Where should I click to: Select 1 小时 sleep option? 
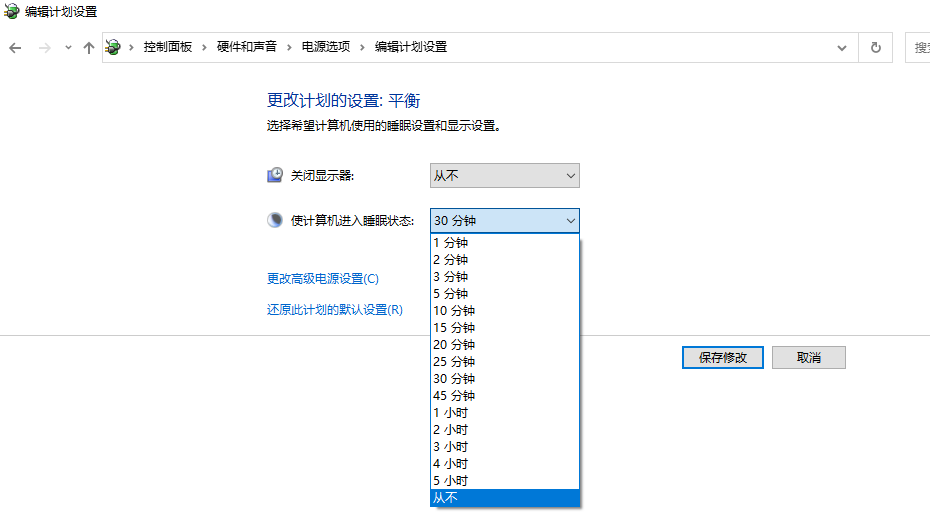point(505,413)
